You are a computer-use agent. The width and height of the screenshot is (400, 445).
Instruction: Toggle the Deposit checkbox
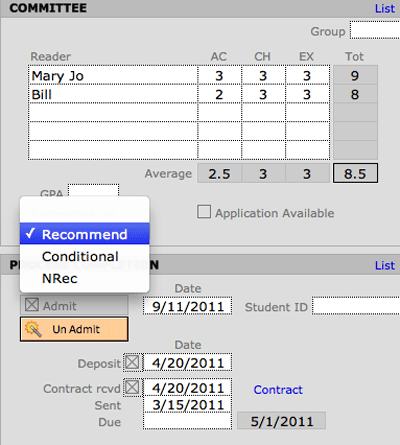click(x=132, y=362)
